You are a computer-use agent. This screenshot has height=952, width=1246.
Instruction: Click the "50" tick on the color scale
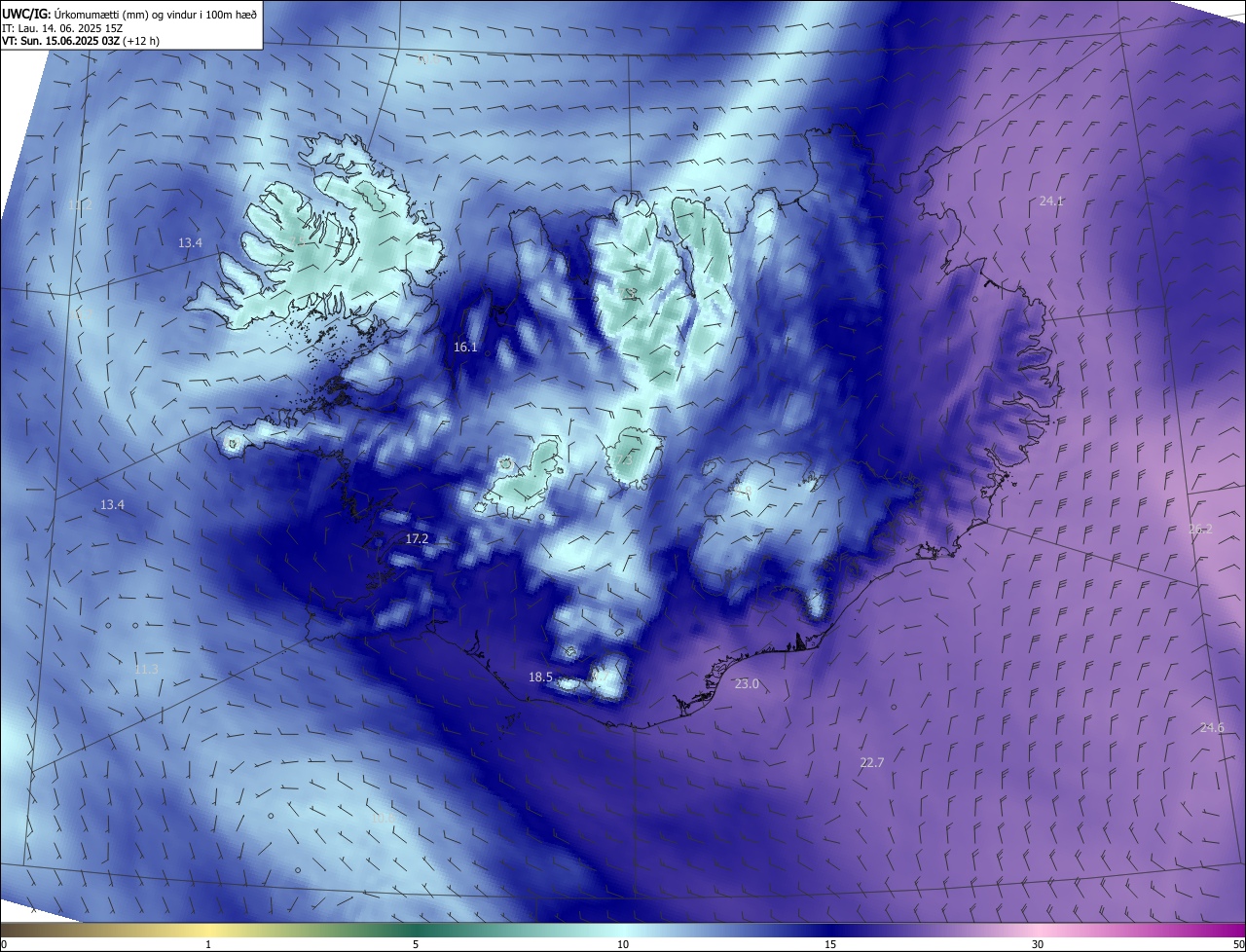[x=1238, y=944]
